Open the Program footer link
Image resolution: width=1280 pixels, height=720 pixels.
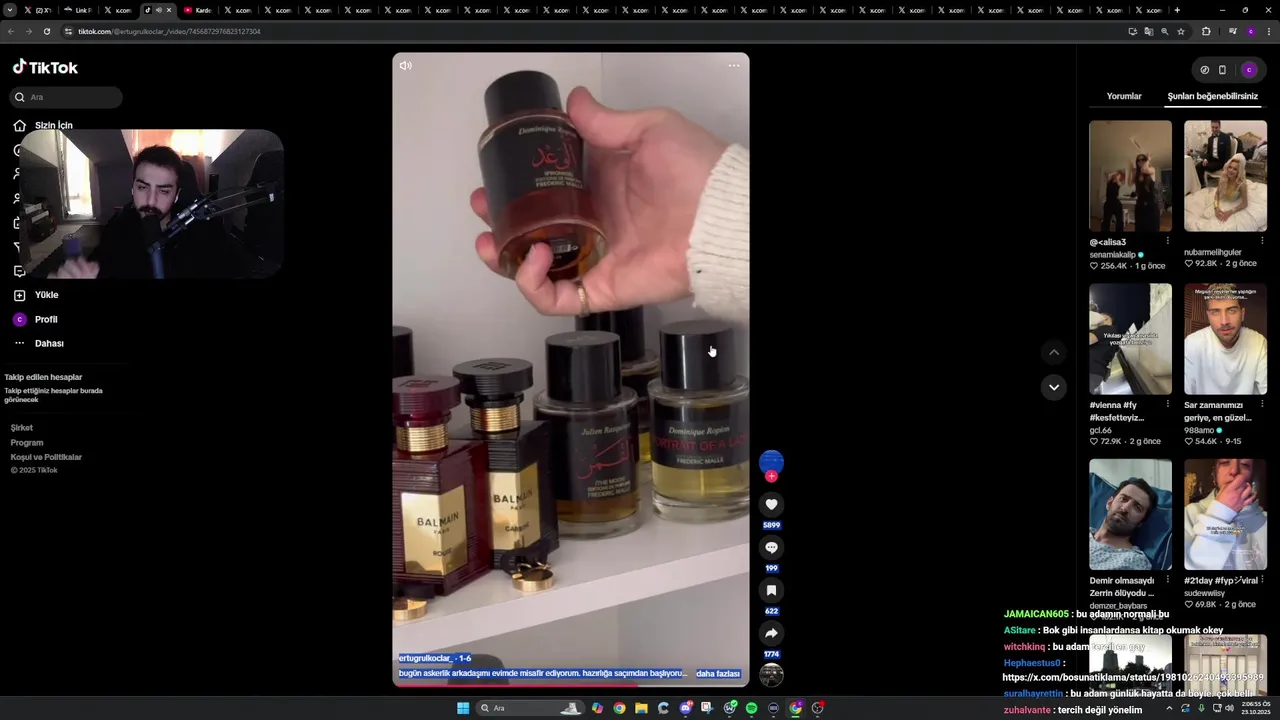tap(27, 442)
